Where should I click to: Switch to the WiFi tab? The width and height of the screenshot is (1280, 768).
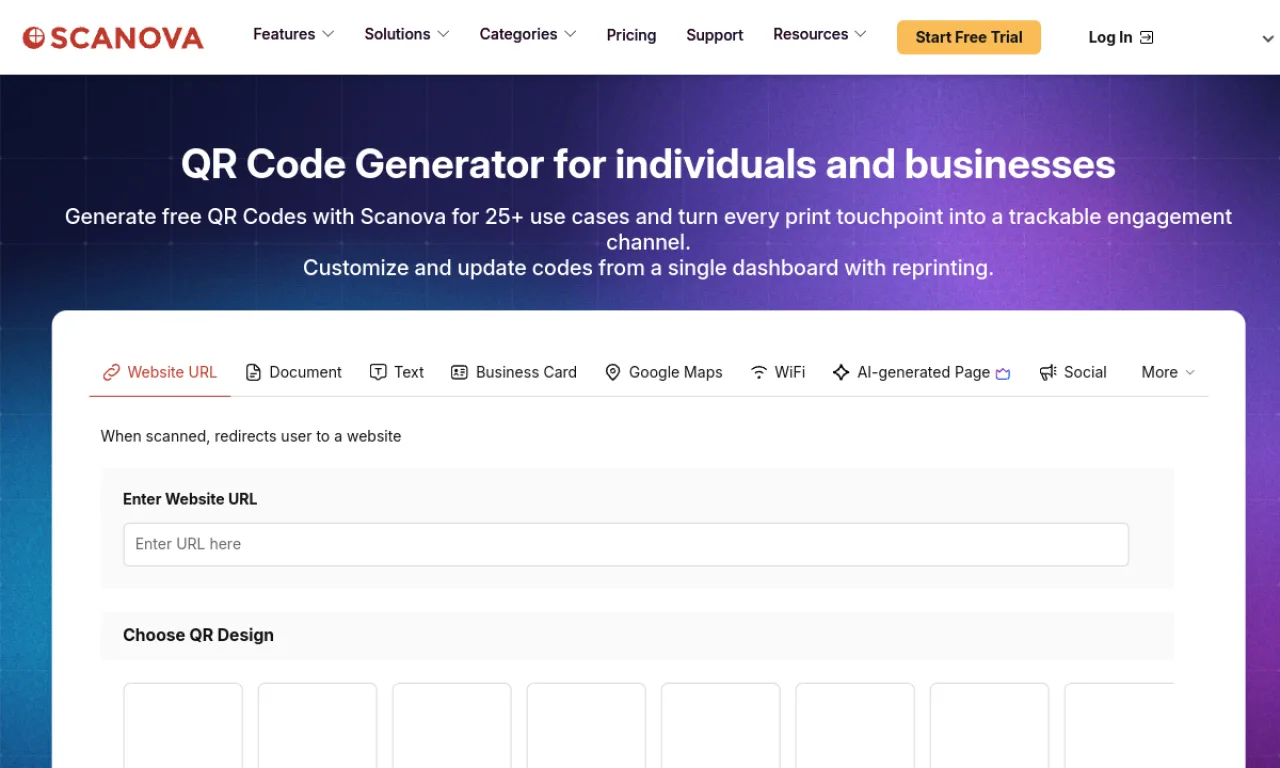coord(778,372)
